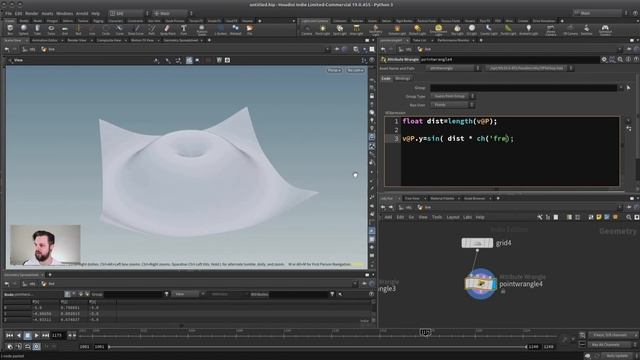
Task: Toggle the display flag on pointwrangle4 node
Action: (x=493, y=284)
